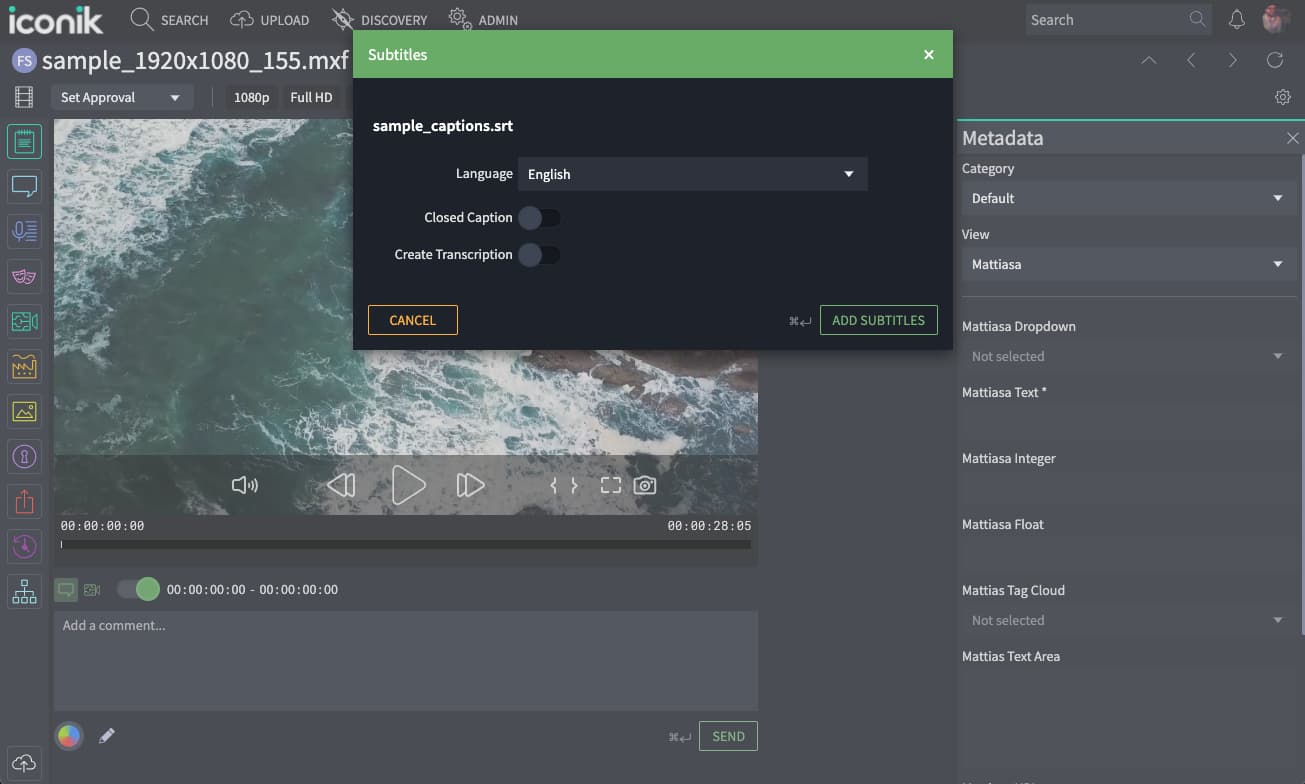The image size is (1305, 784).
Task: Select the scenes/faces panel icon in sidebar
Action: 24,276
